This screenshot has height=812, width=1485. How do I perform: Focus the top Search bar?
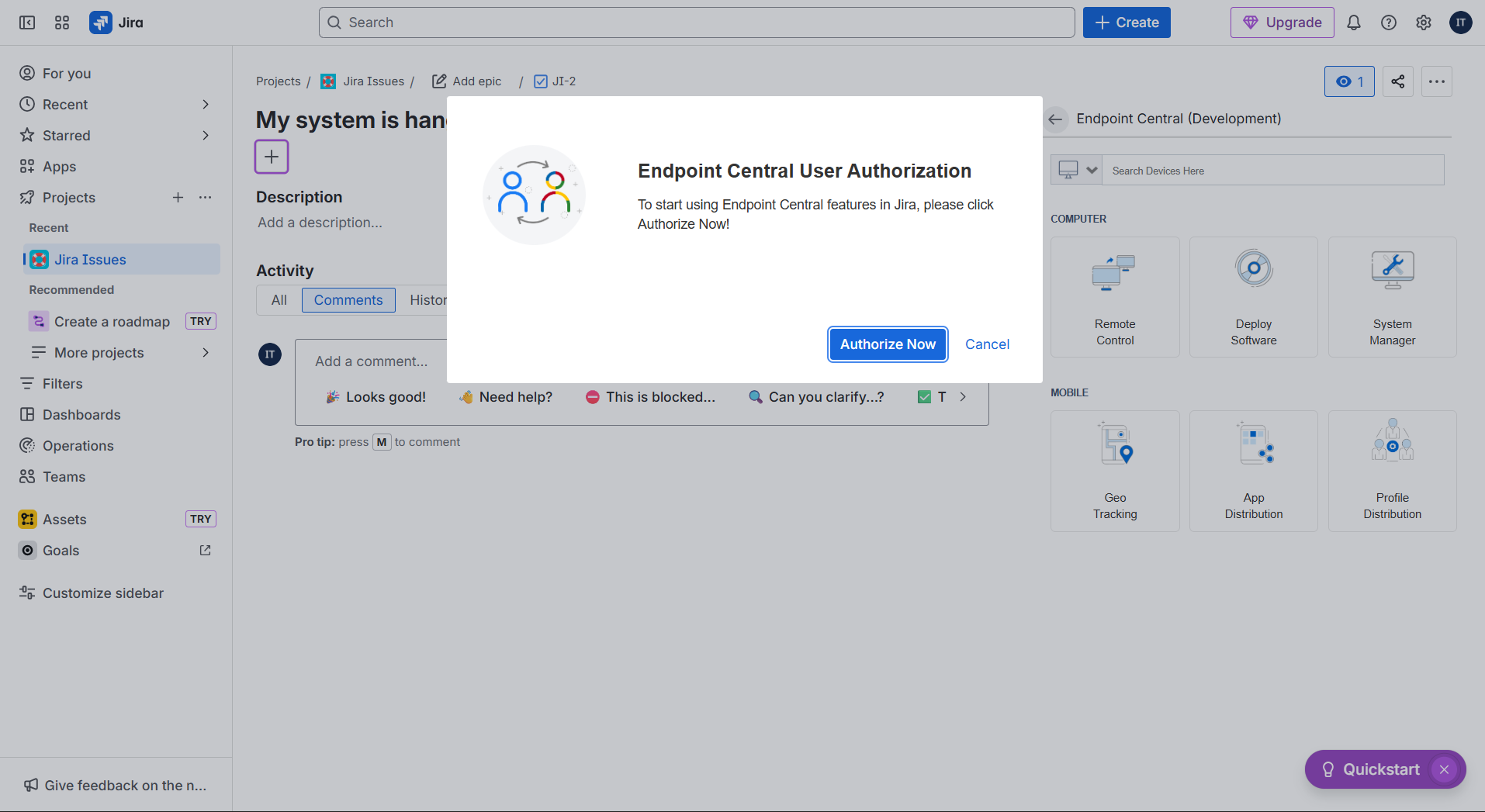[x=697, y=22]
